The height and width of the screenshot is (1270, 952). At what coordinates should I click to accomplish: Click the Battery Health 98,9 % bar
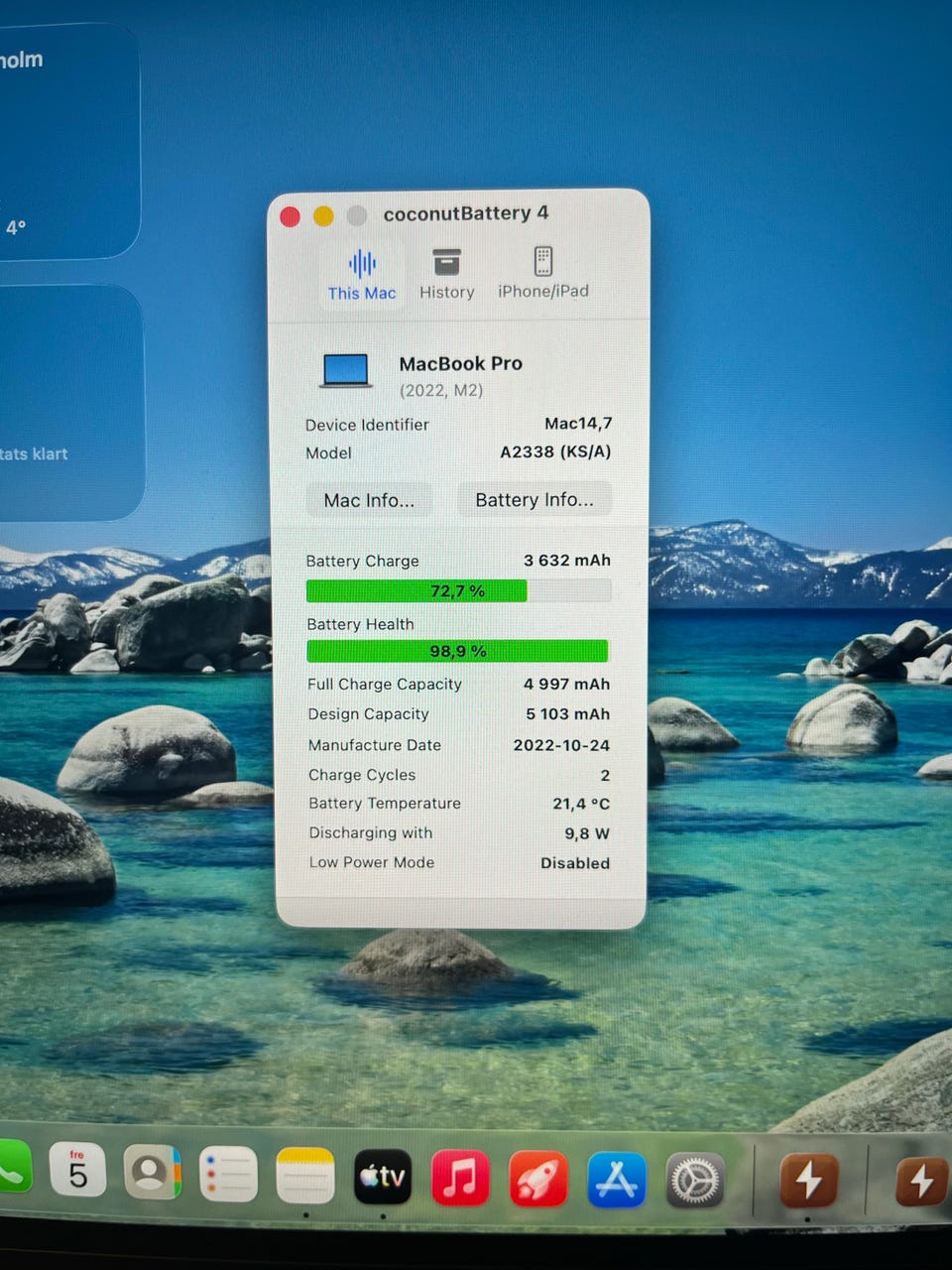pos(457,651)
